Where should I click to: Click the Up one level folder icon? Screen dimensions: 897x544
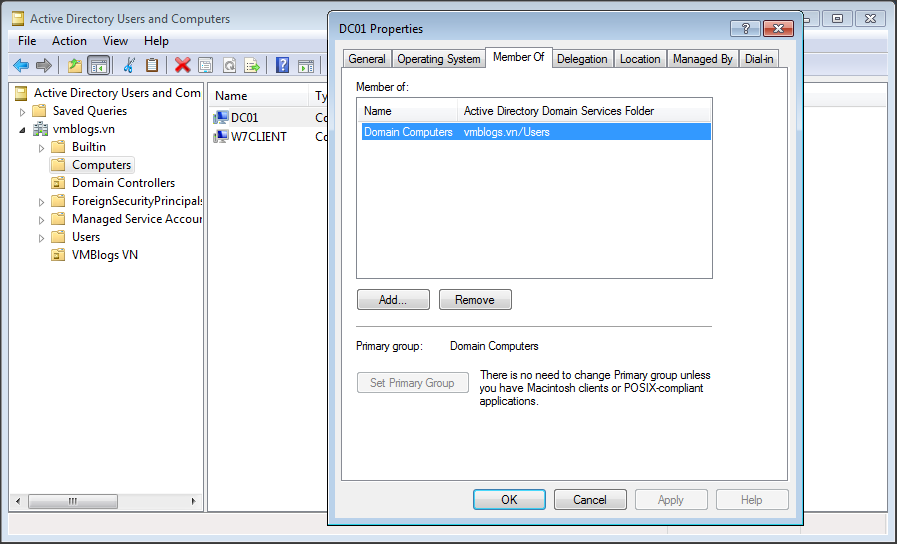coord(74,65)
